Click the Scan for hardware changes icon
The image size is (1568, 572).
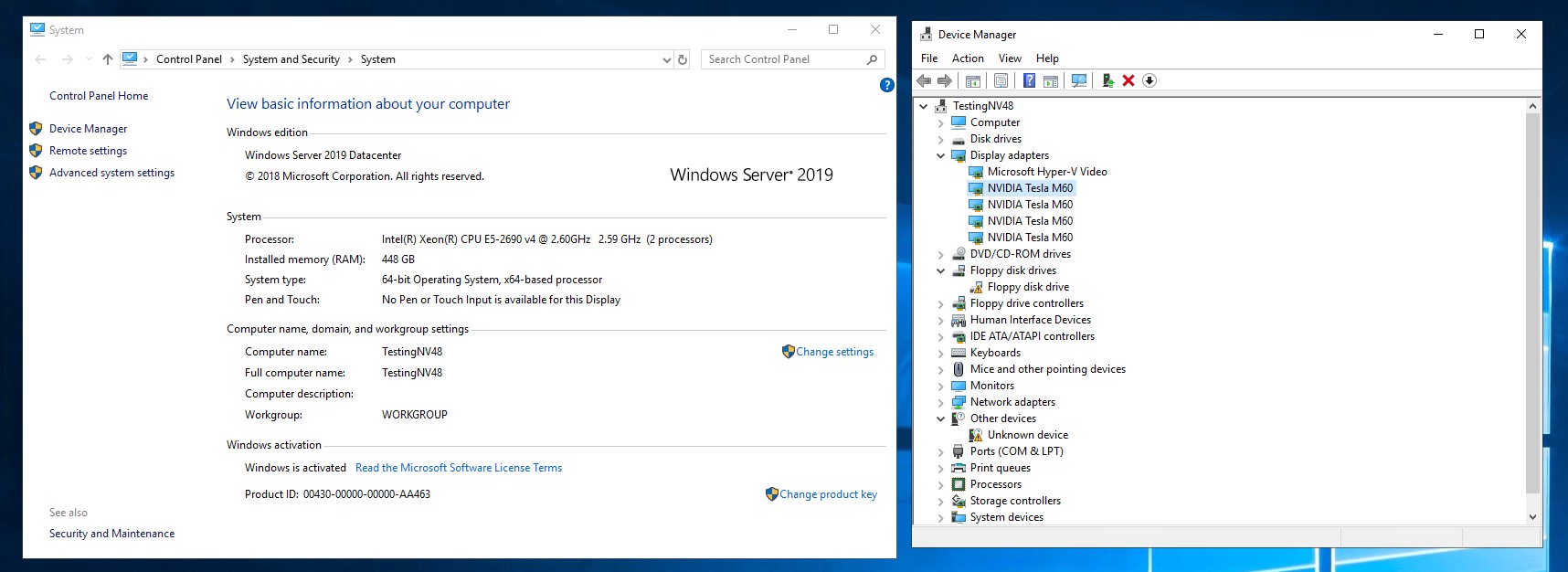1079,80
